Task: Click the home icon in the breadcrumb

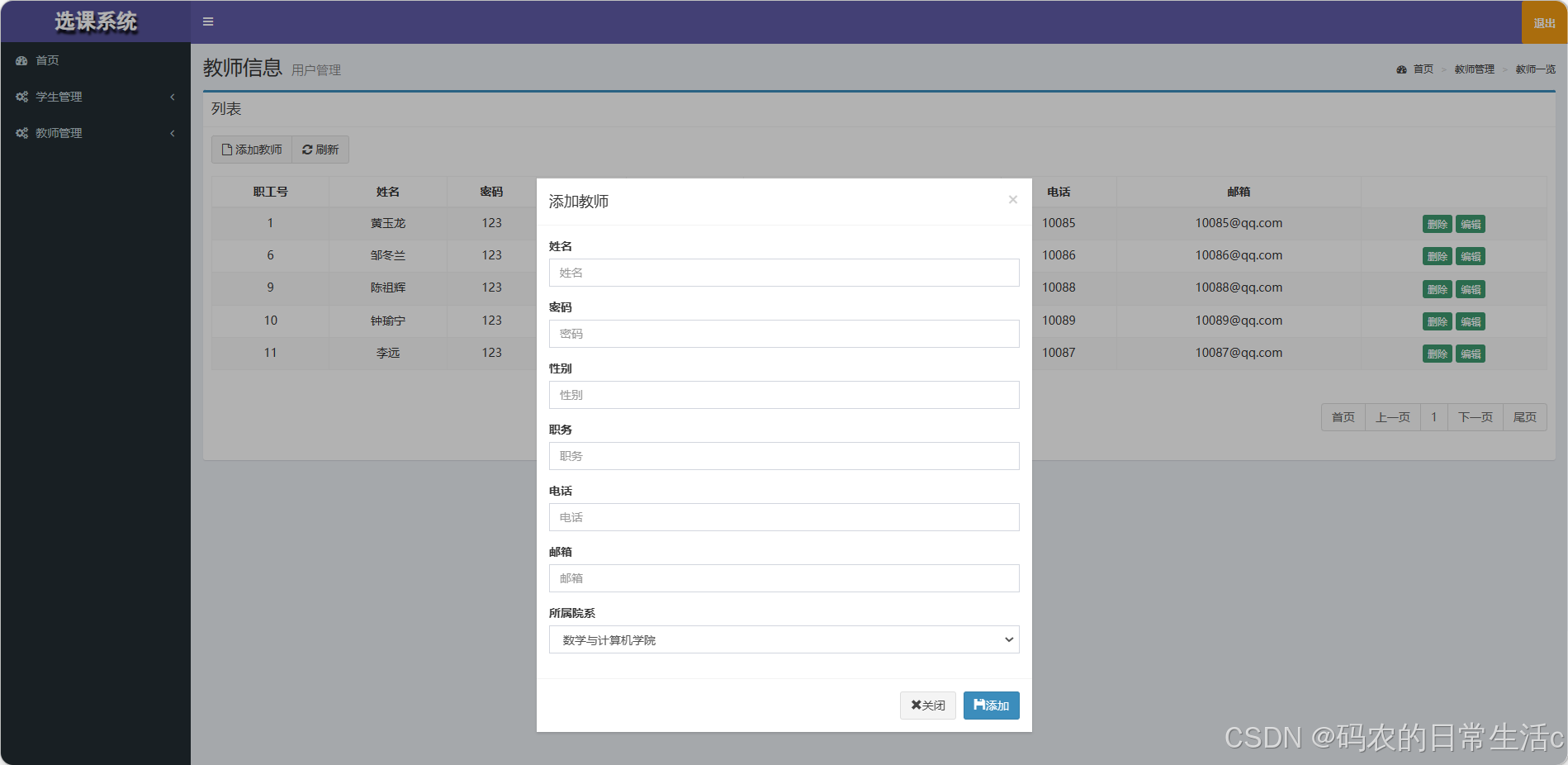Action: pos(1401,69)
